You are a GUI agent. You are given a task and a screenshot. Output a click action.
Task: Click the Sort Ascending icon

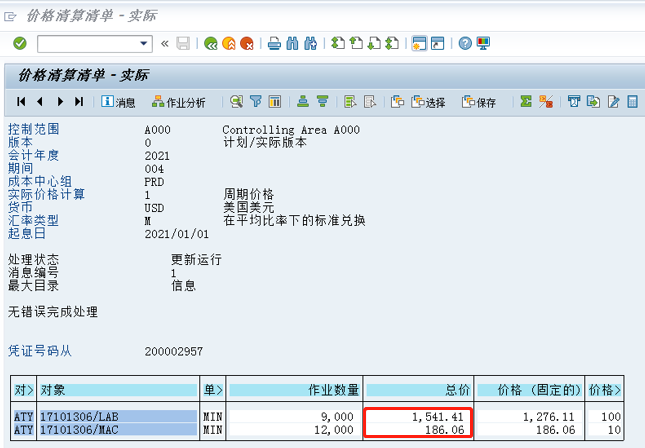[x=303, y=102]
